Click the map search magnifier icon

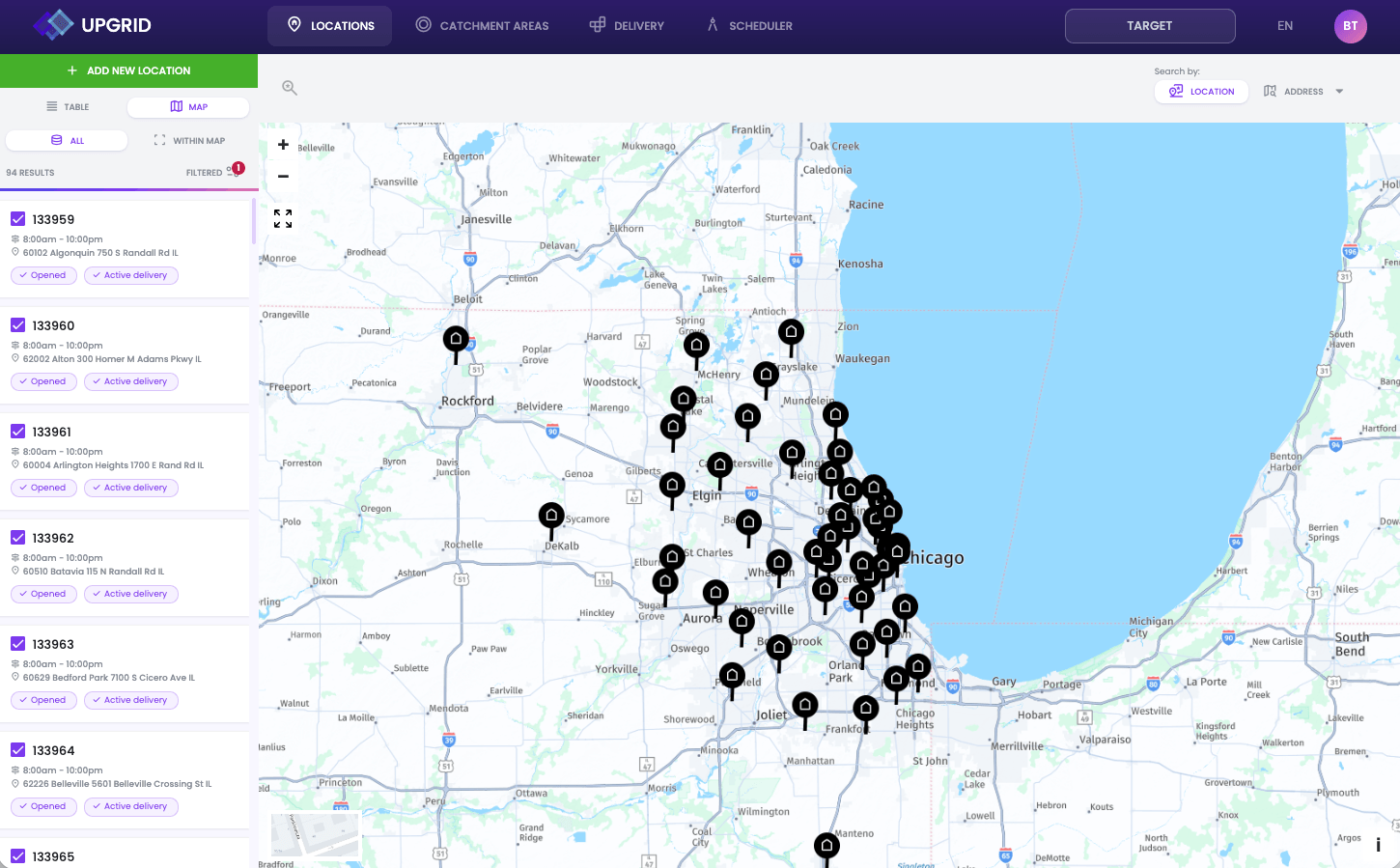tap(289, 88)
